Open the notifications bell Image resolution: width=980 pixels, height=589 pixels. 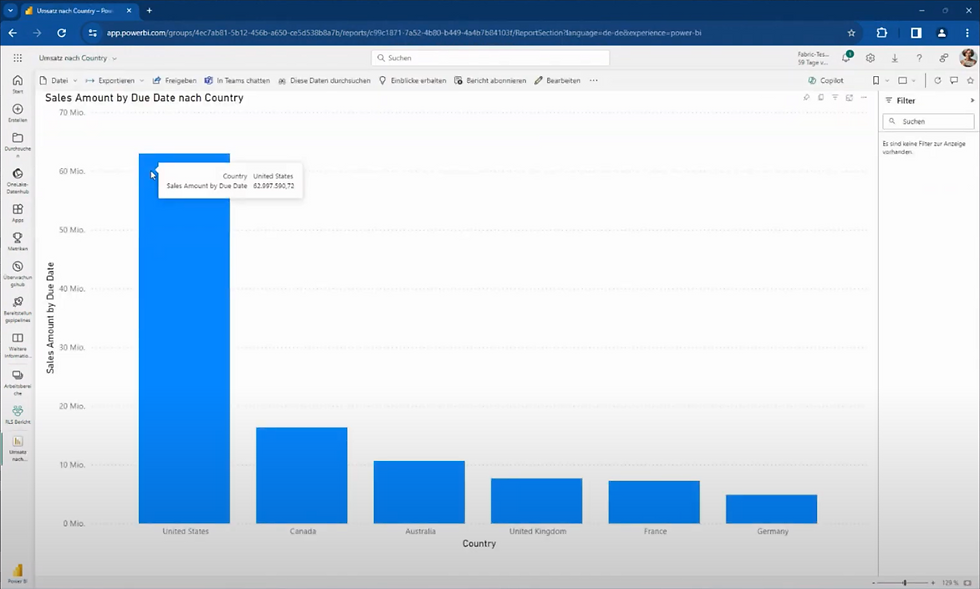[x=846, y=58]
